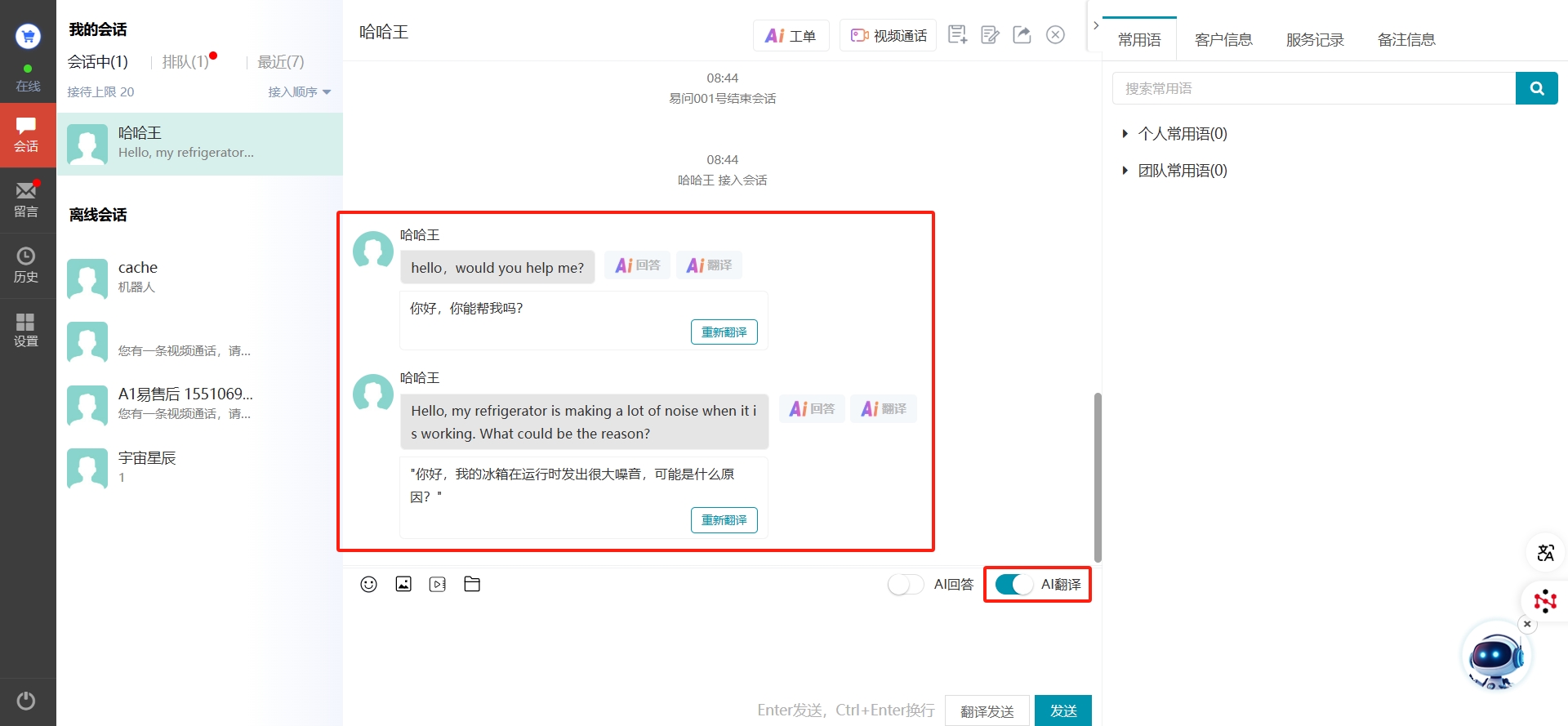The image size is (1568, 726).
Task: Click the floating translate icon
Action: point(1545,553)
